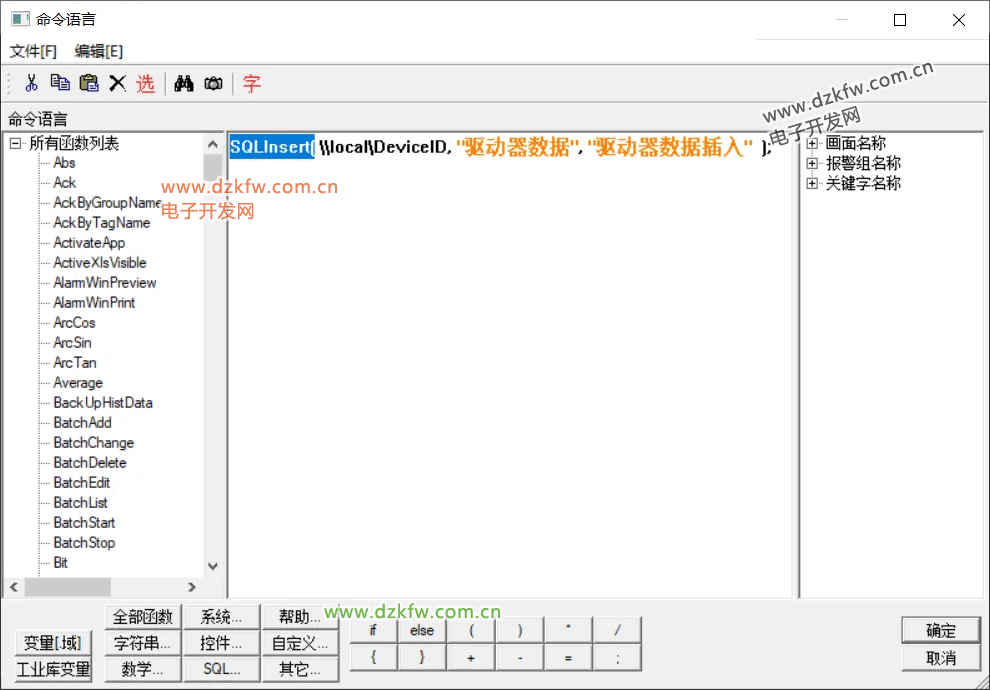Expand the 关键字名称 tree node
This screenshot has width=990, height=690.
813,183
